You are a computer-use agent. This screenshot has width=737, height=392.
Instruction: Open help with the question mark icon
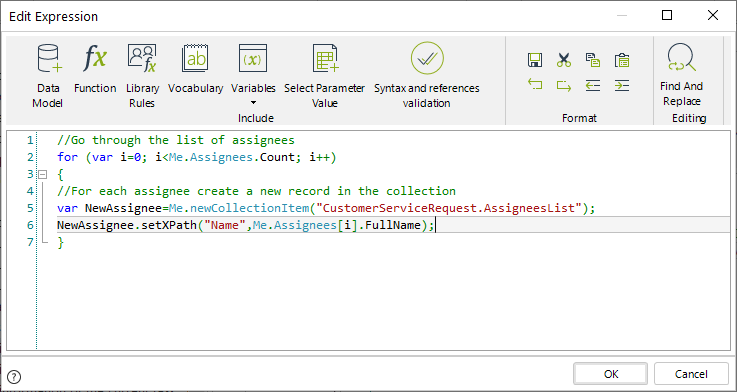(15, 376)
